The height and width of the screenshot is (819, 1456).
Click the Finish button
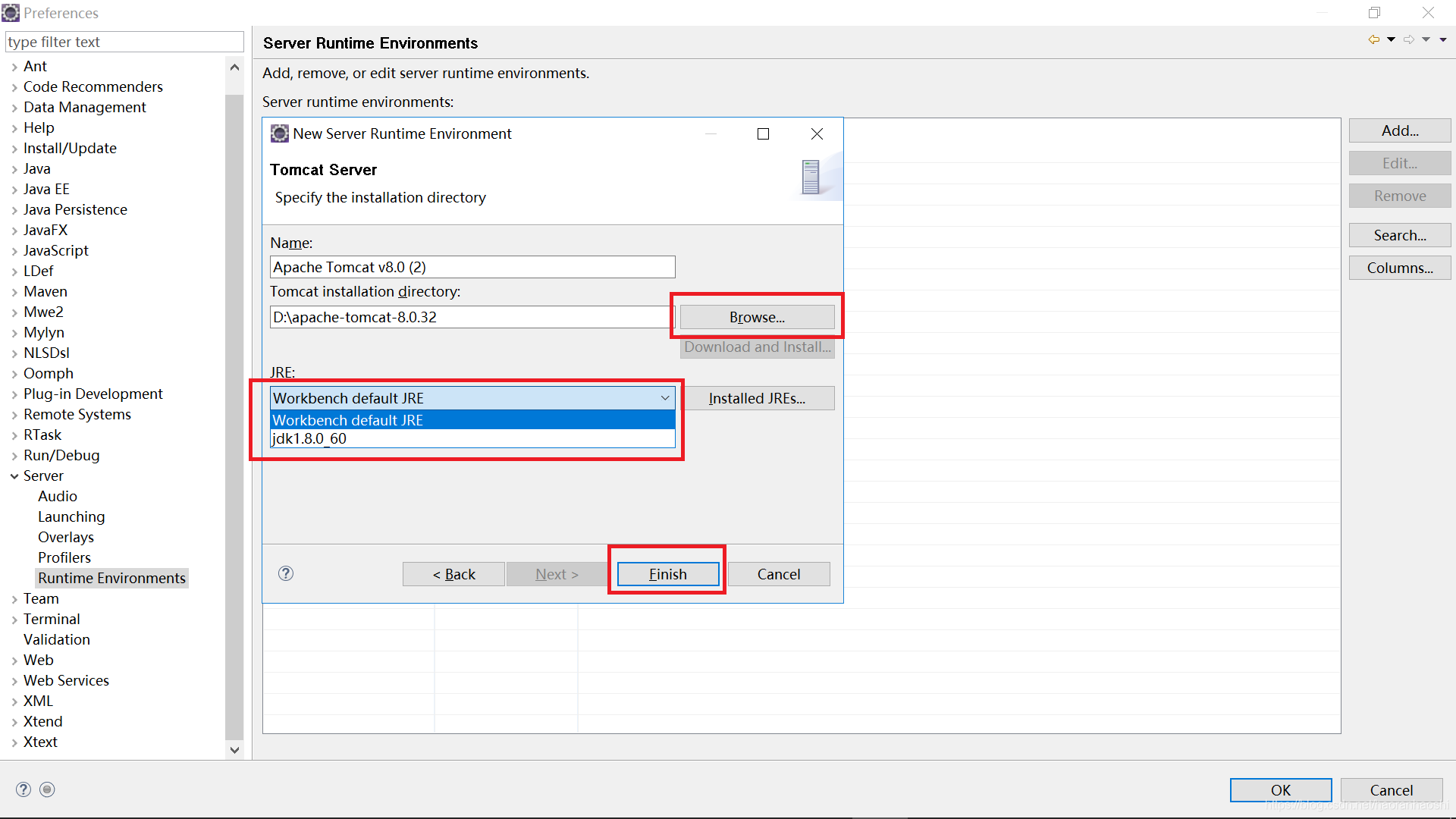667,574
